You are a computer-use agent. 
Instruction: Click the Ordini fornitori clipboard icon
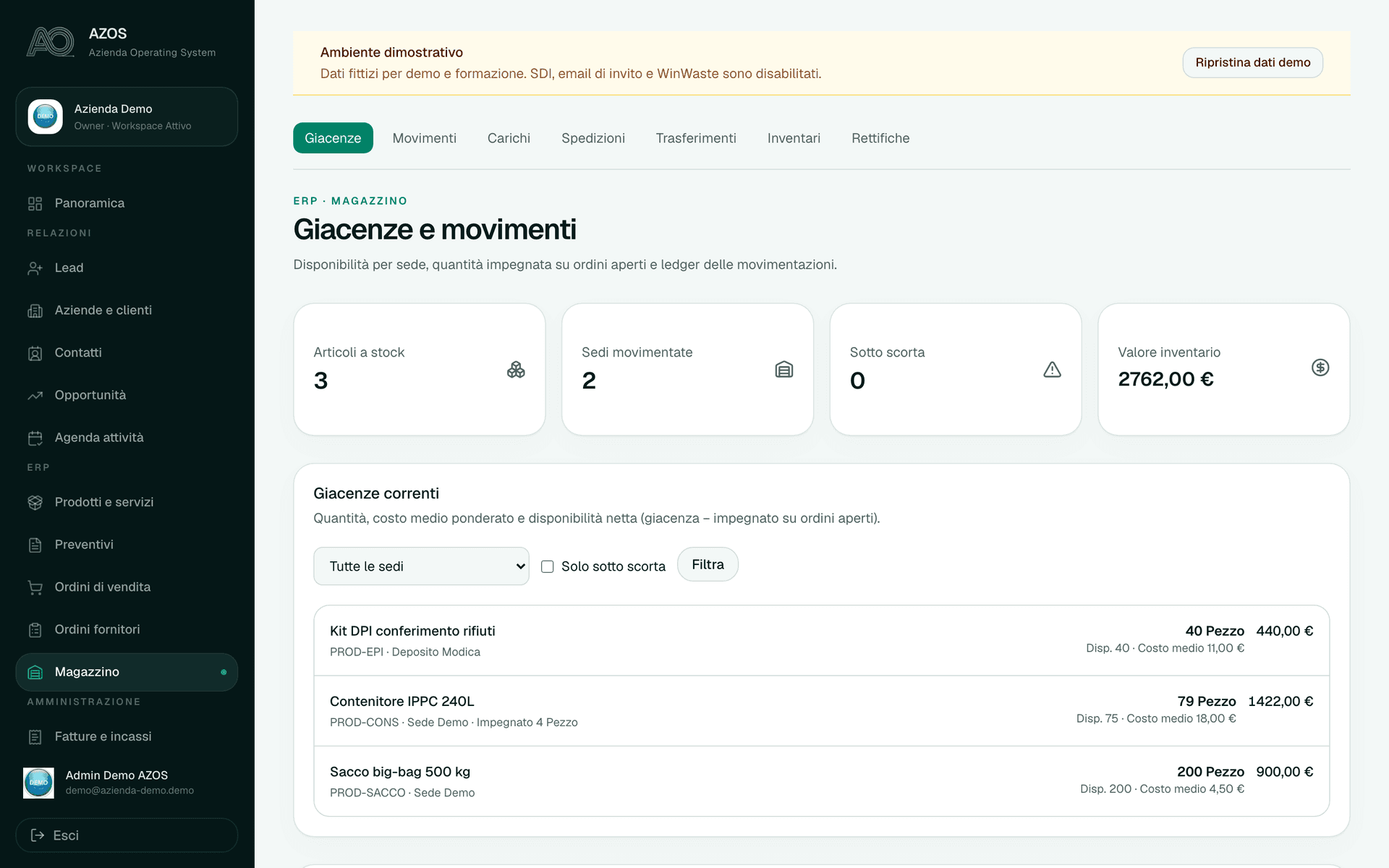point(35,630)
